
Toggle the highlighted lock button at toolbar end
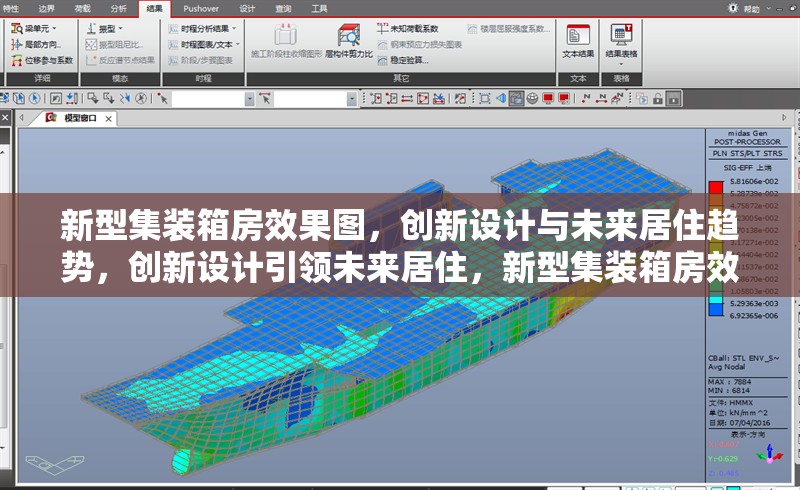pos(675,98)
